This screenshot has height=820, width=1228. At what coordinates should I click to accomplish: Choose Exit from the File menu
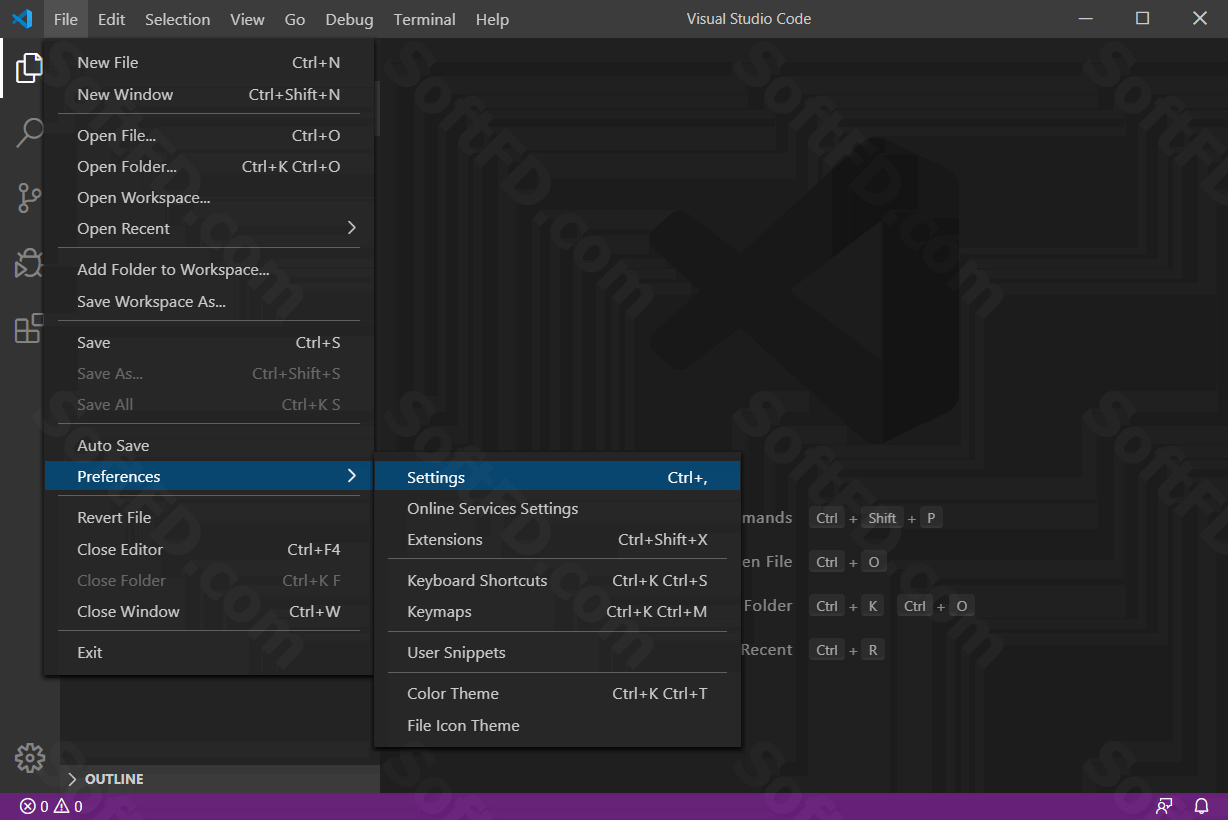point(209,652)
